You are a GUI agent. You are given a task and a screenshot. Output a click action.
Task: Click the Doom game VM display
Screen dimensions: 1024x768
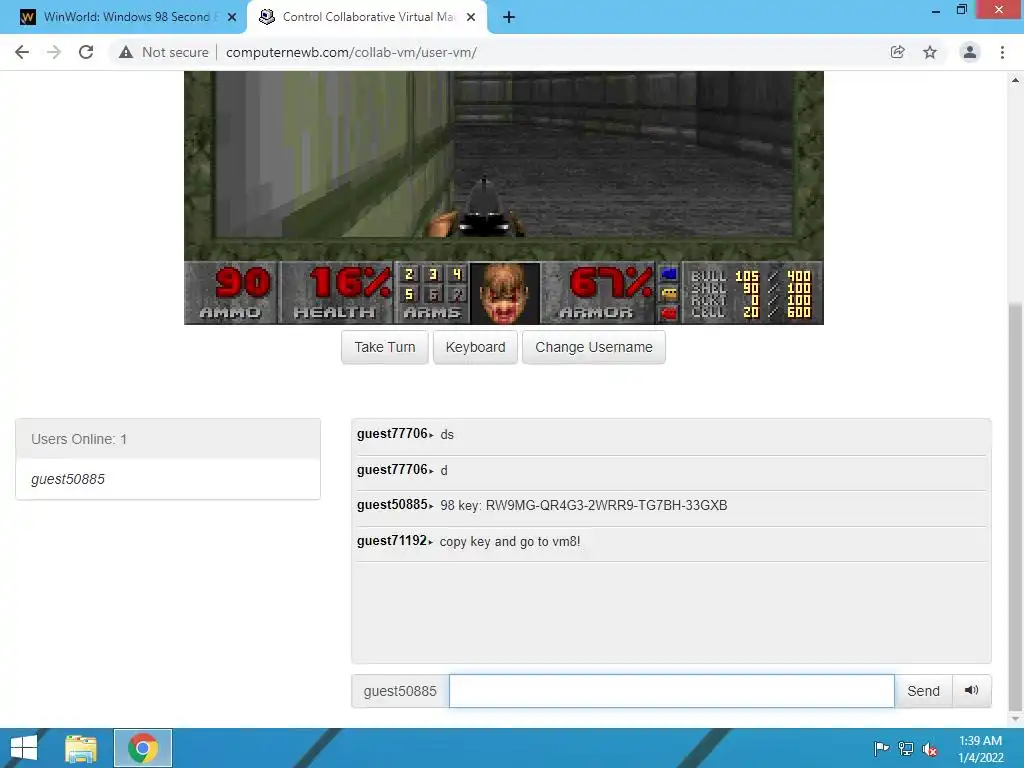click(x=504, y=198)
